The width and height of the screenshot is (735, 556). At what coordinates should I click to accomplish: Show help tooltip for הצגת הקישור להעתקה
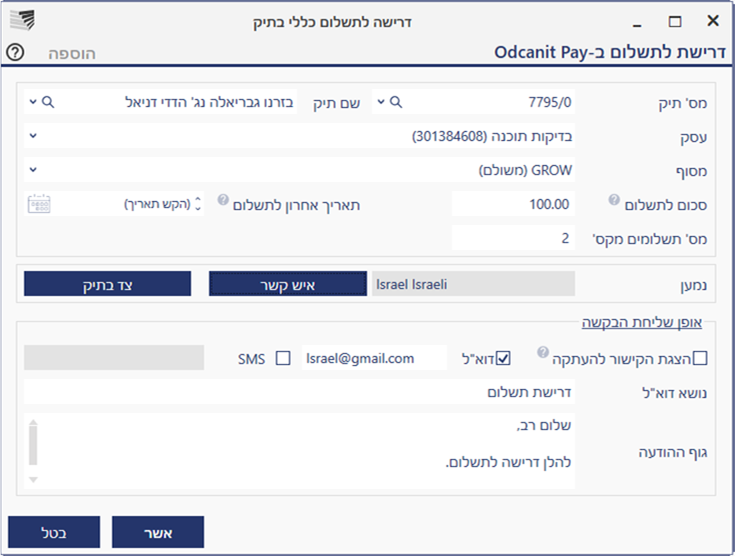click(542, 352)
